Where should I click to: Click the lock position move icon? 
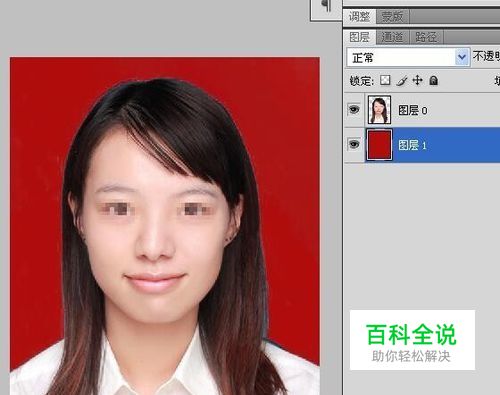(417, 80)
